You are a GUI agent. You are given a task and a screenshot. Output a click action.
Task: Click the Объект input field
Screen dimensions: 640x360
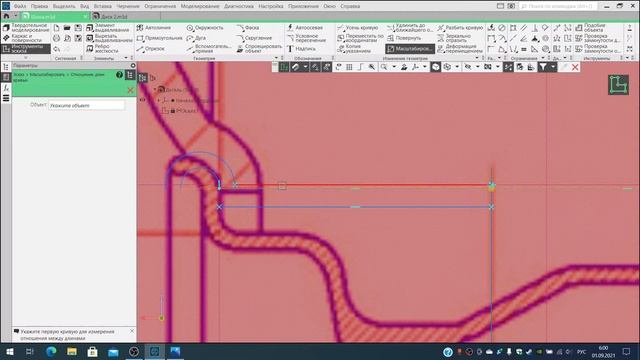87,105
